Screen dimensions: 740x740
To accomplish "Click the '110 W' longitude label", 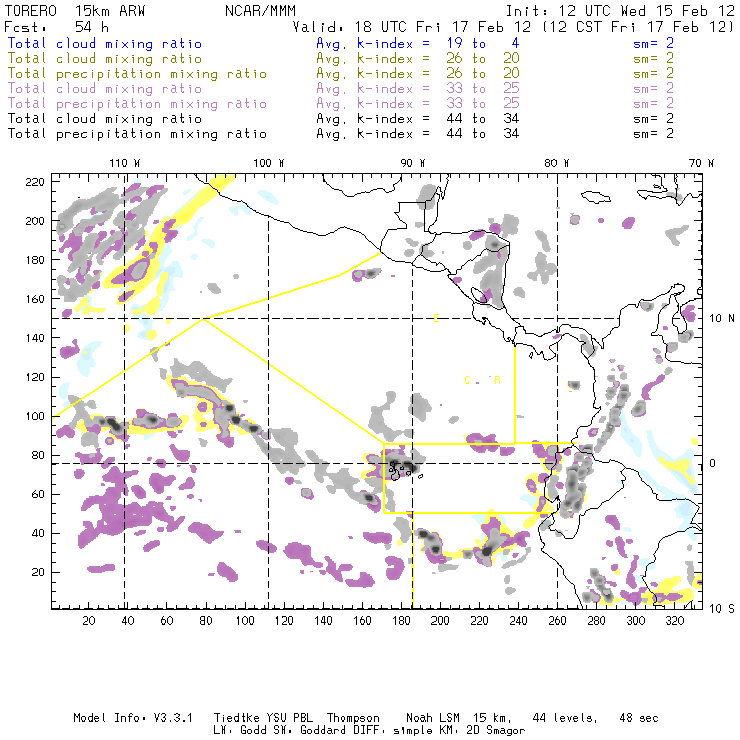I will coord(125,163).
